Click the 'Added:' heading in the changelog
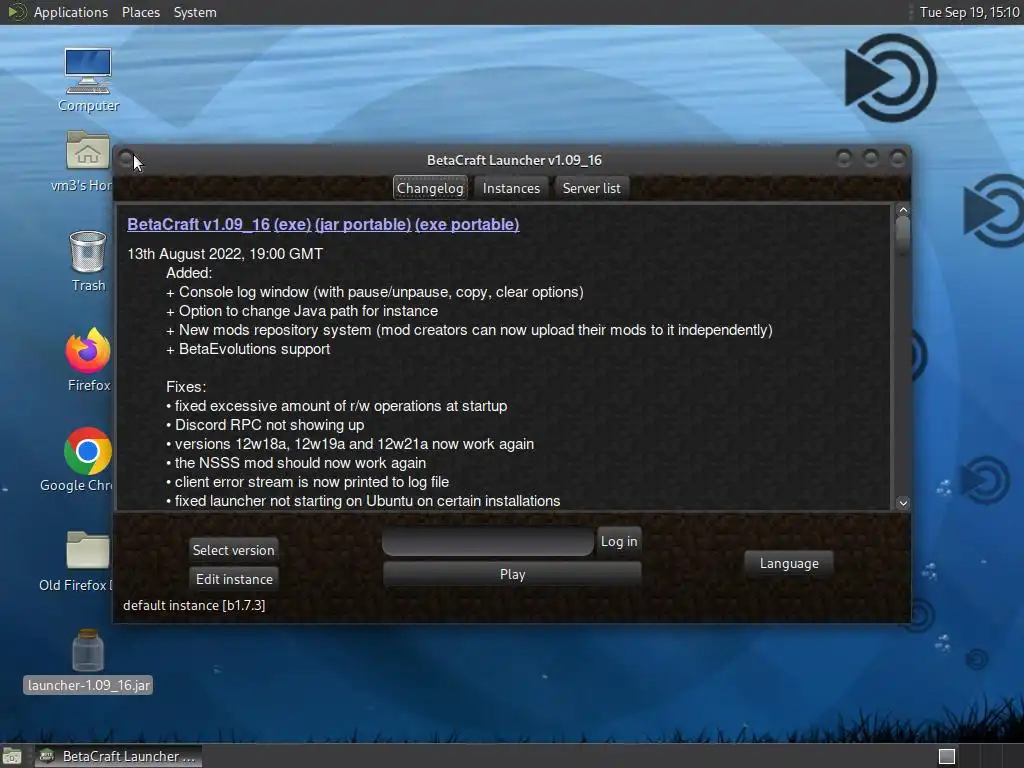This screenshot has width=1024, height=768. click(x=189, y=272)
